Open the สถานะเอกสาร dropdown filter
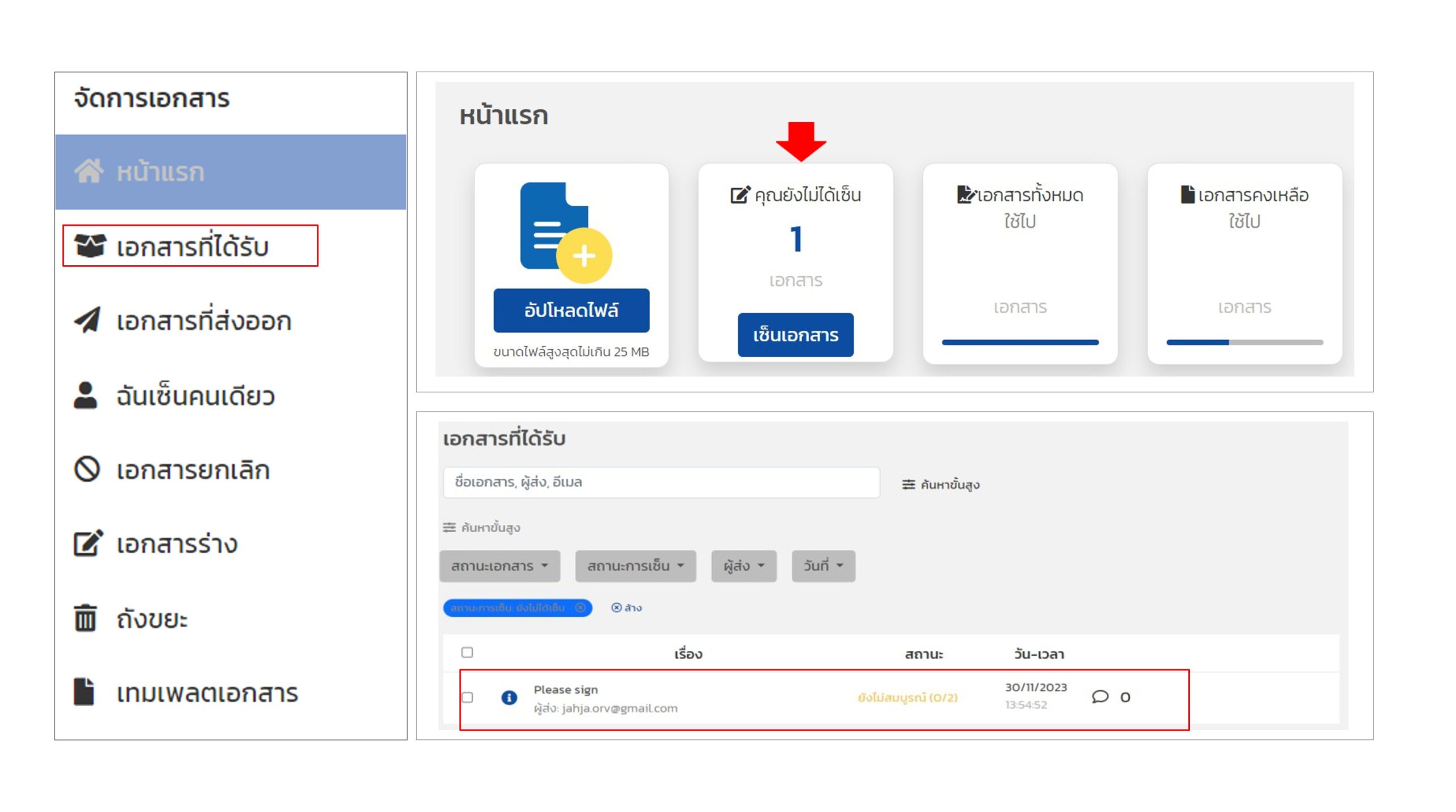The image size is (1456, 812). coord(499,566)
